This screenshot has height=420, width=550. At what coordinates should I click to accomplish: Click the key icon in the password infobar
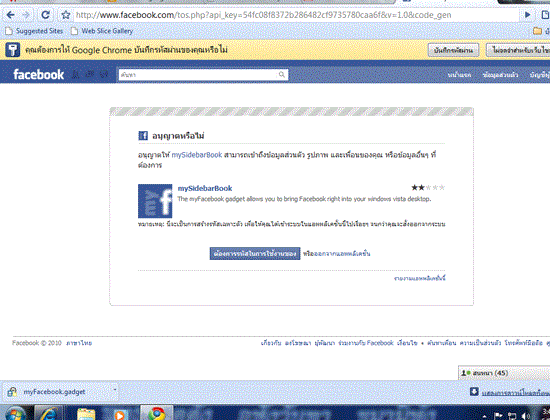[13, 50]
